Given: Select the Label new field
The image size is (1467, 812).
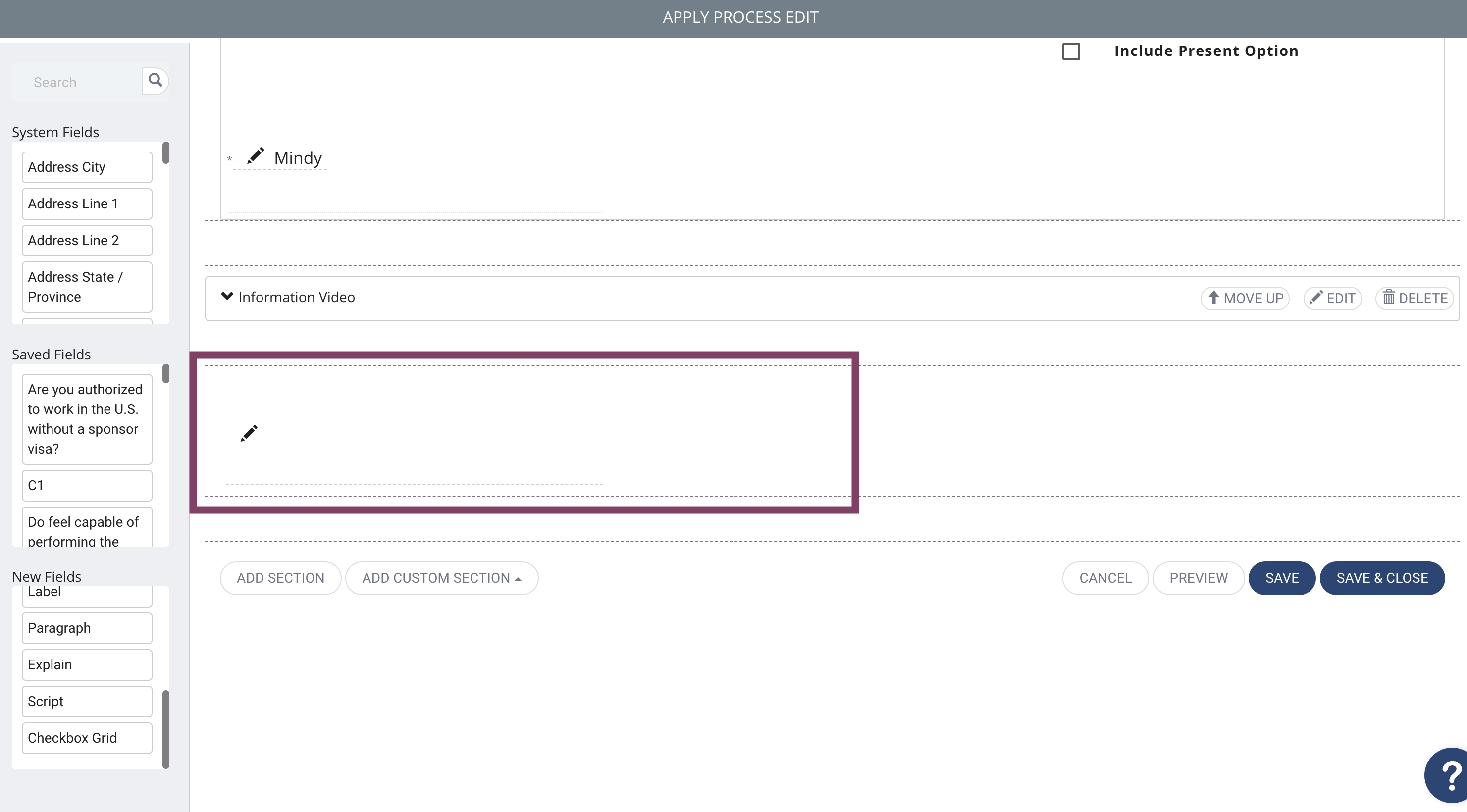Looking at the screenshot, I should tap(87, 595).
